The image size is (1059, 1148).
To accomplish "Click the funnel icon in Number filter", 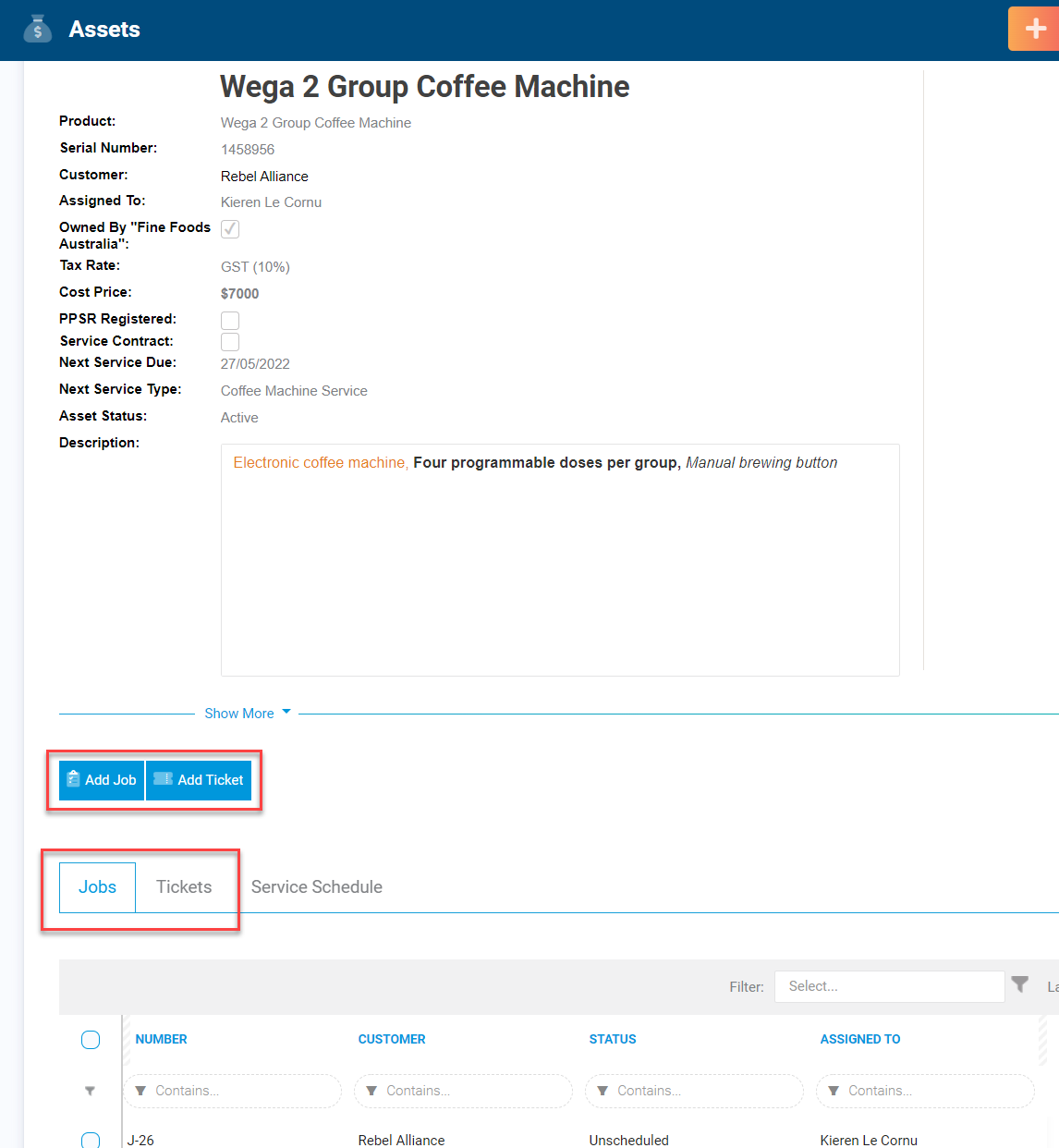I will tap(140, 1091).
